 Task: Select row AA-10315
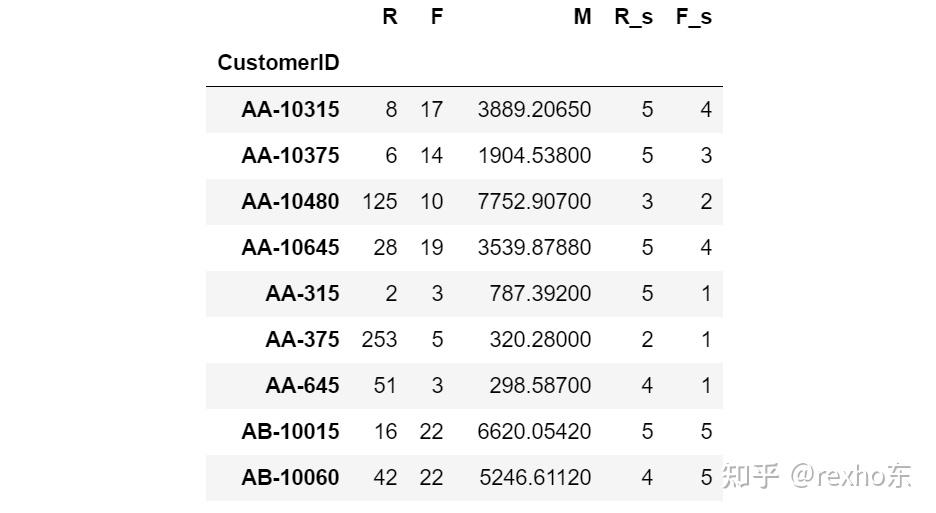pos(290,109)
